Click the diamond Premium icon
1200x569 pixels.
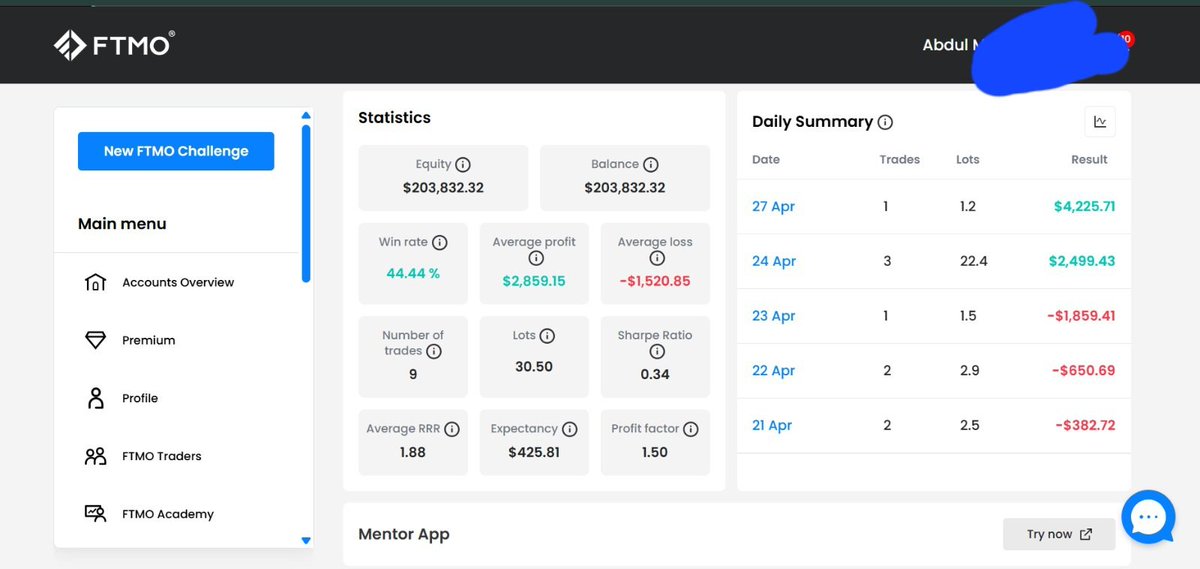95,340
